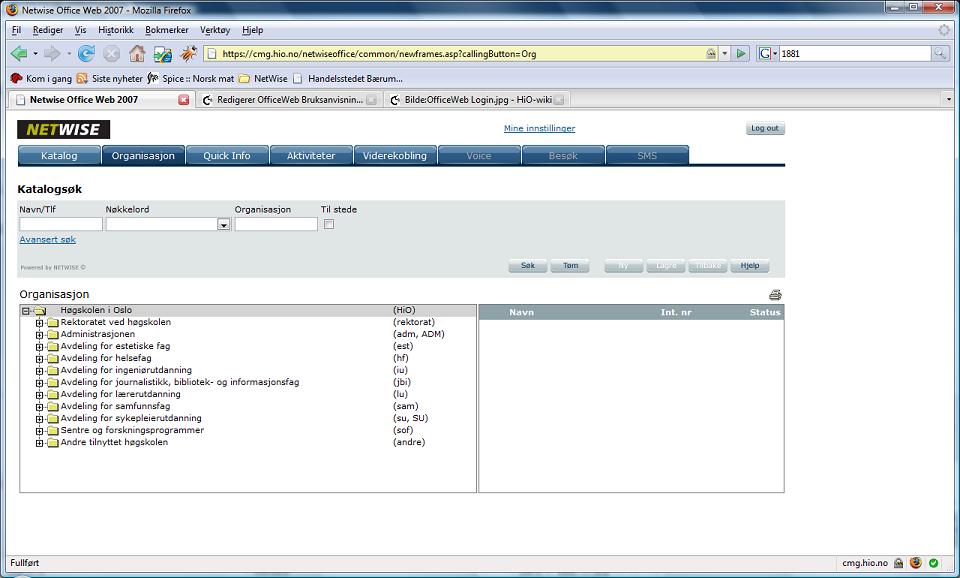960x578 pixels.
Task: Open the Bokmerker menu
Action: coord(167,30)
